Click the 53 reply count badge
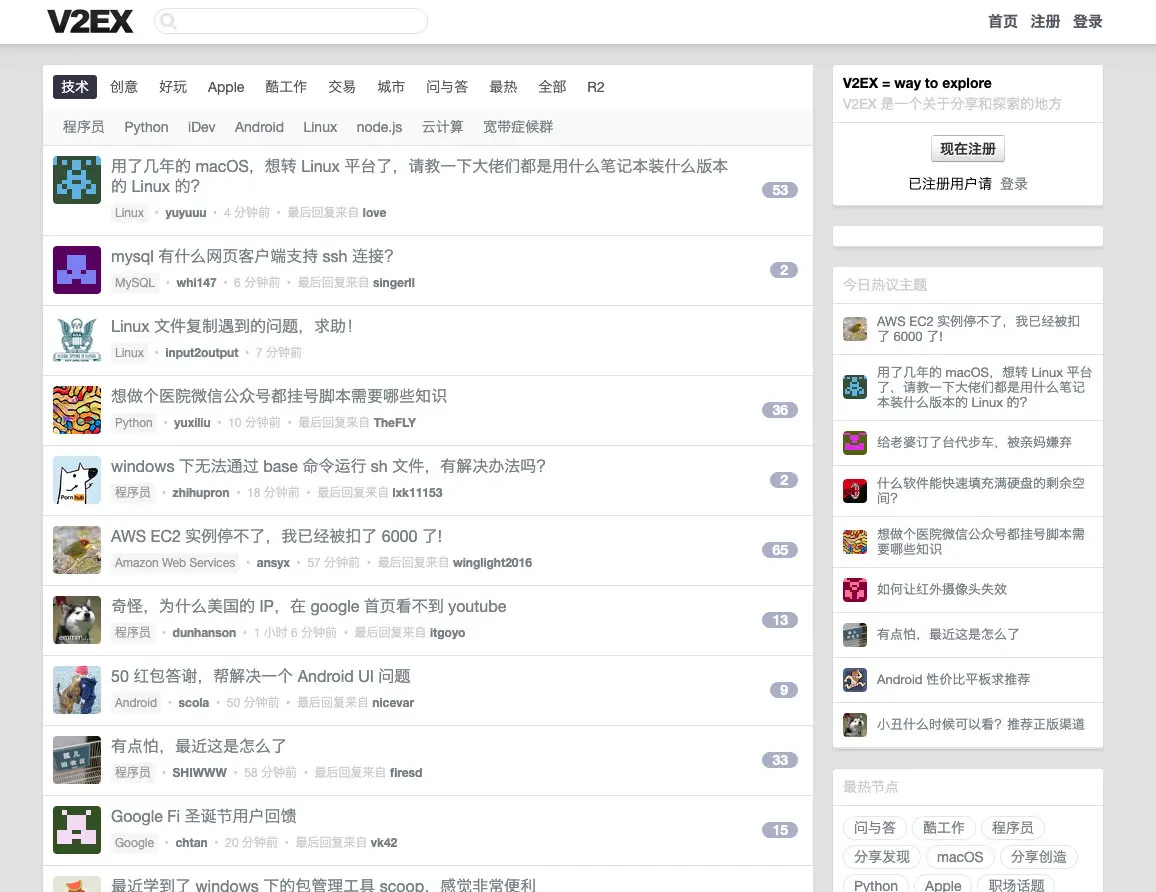The image size is (1156, 892). [x=780, y=190]
